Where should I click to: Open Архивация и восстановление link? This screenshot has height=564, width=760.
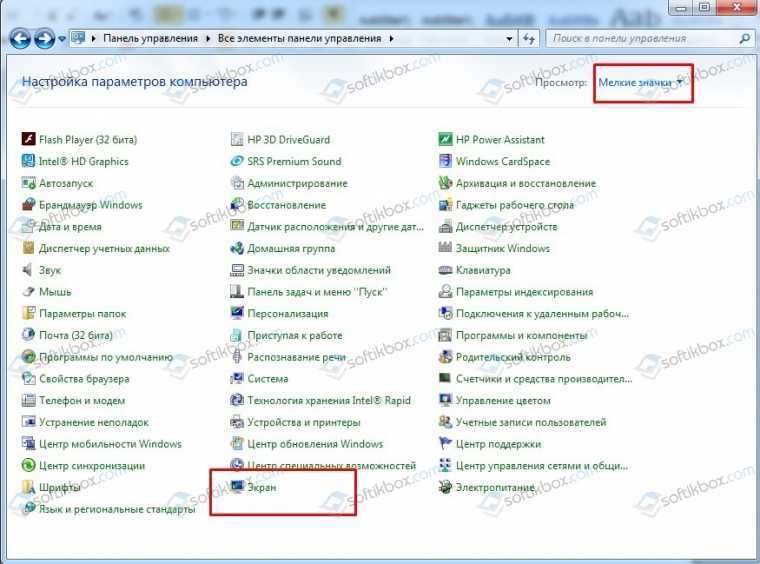tap(526, 183)
